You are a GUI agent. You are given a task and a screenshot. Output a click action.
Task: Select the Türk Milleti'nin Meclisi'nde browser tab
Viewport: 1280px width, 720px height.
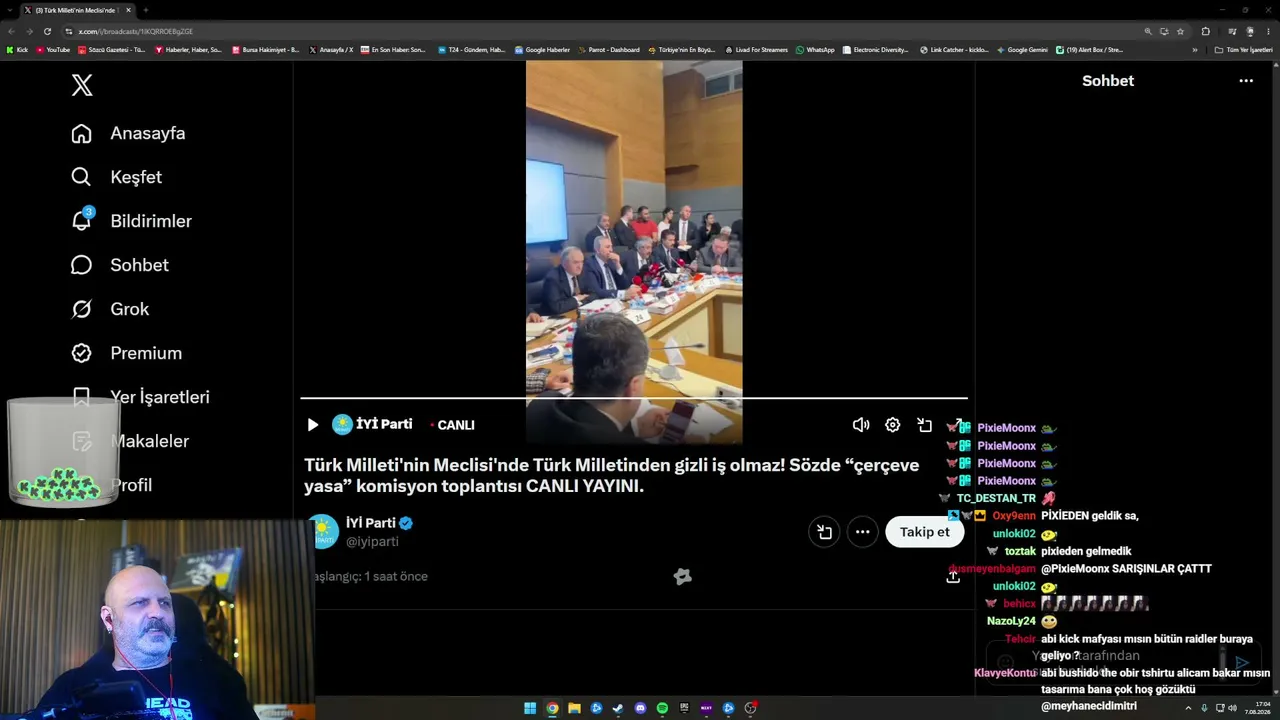[76, 10]
